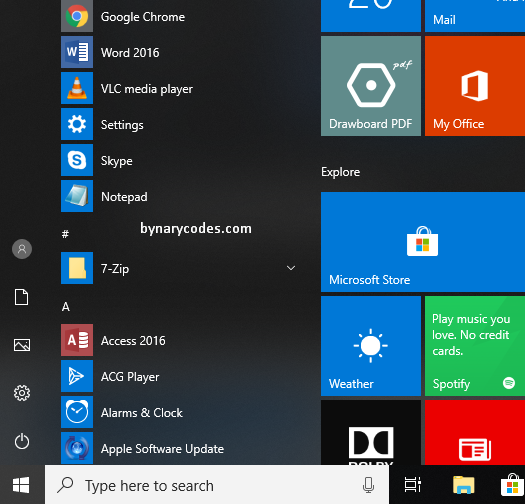Image resolution: width=525 pixels, height=504 pixels.
Task: Open ACG Player app
Action: click(181, 376)
